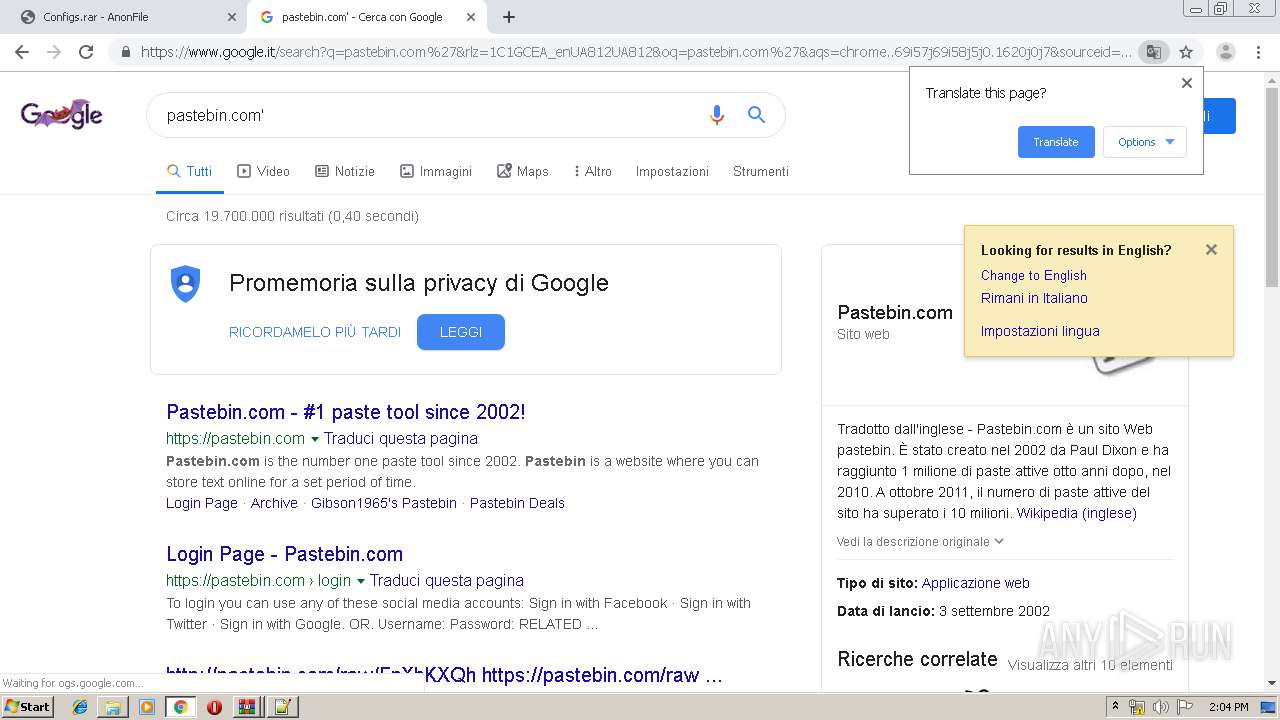Click the Chrome address bar URL
The width and height of the screenshot is (1280, 720).
pos(636,52)
